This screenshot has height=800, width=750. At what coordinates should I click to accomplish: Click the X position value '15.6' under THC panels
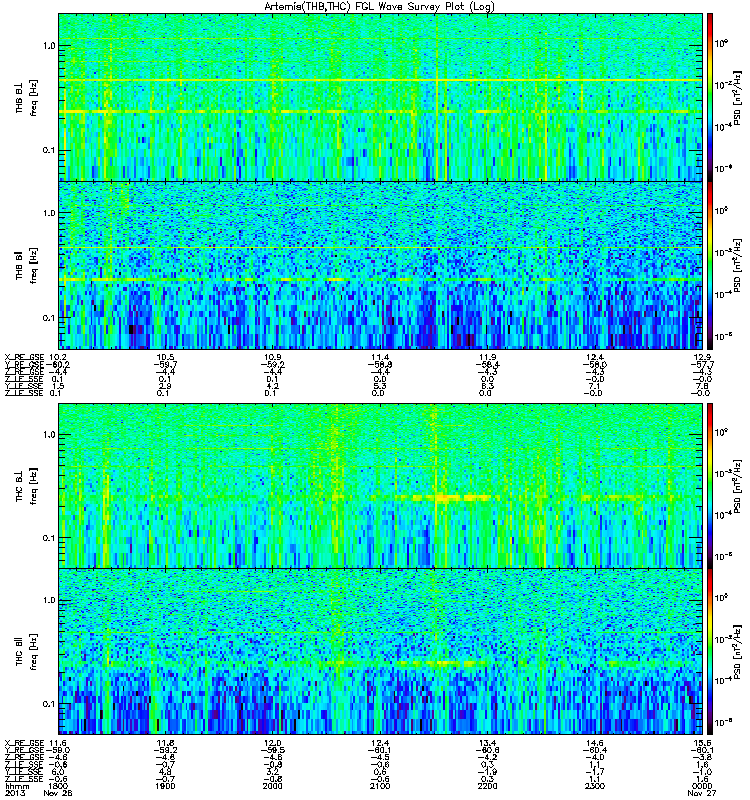pyautogui.click(x=702, y=743)
